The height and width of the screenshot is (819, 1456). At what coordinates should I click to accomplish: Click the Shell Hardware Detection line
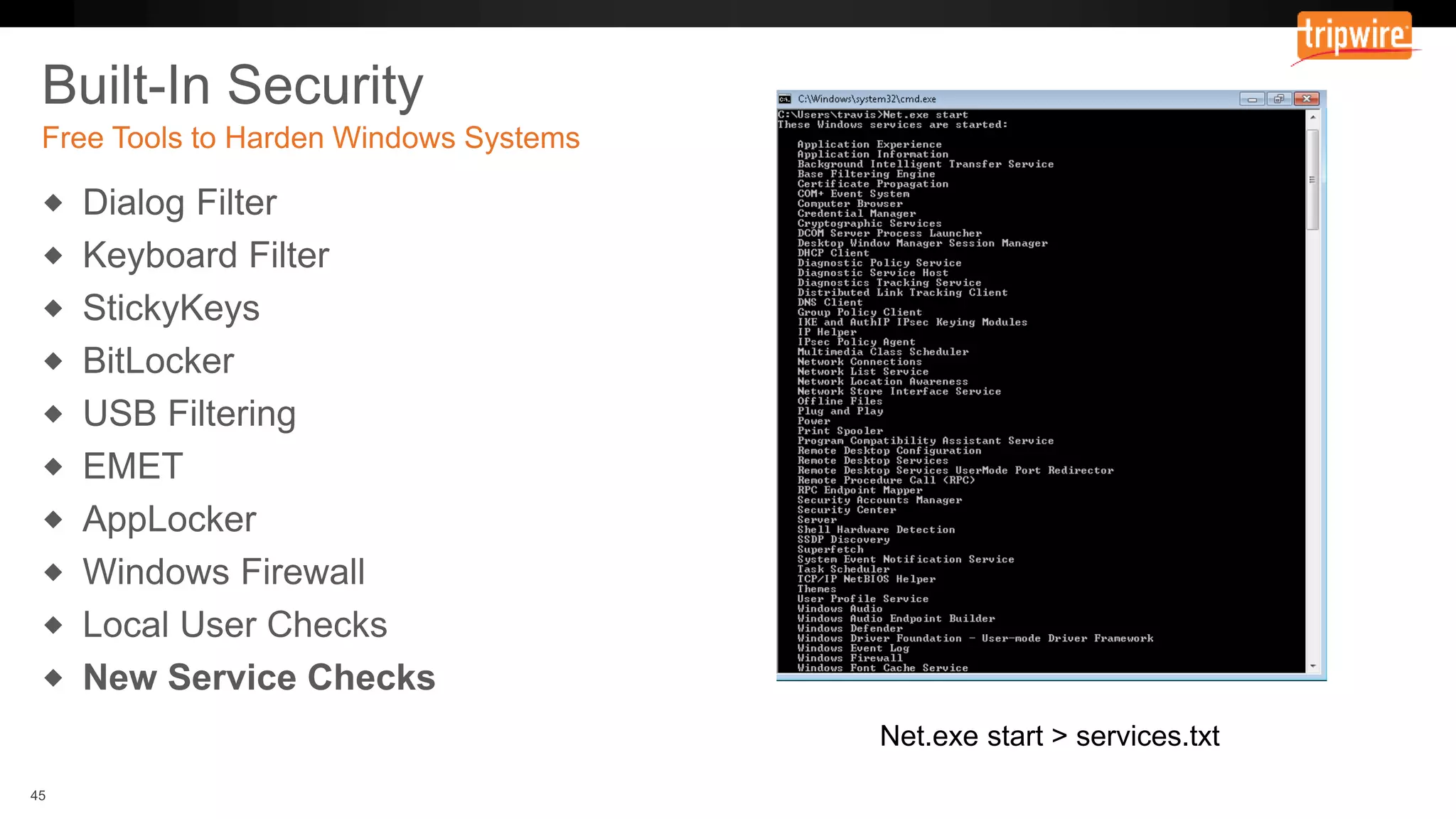click(x=876, y=530)
